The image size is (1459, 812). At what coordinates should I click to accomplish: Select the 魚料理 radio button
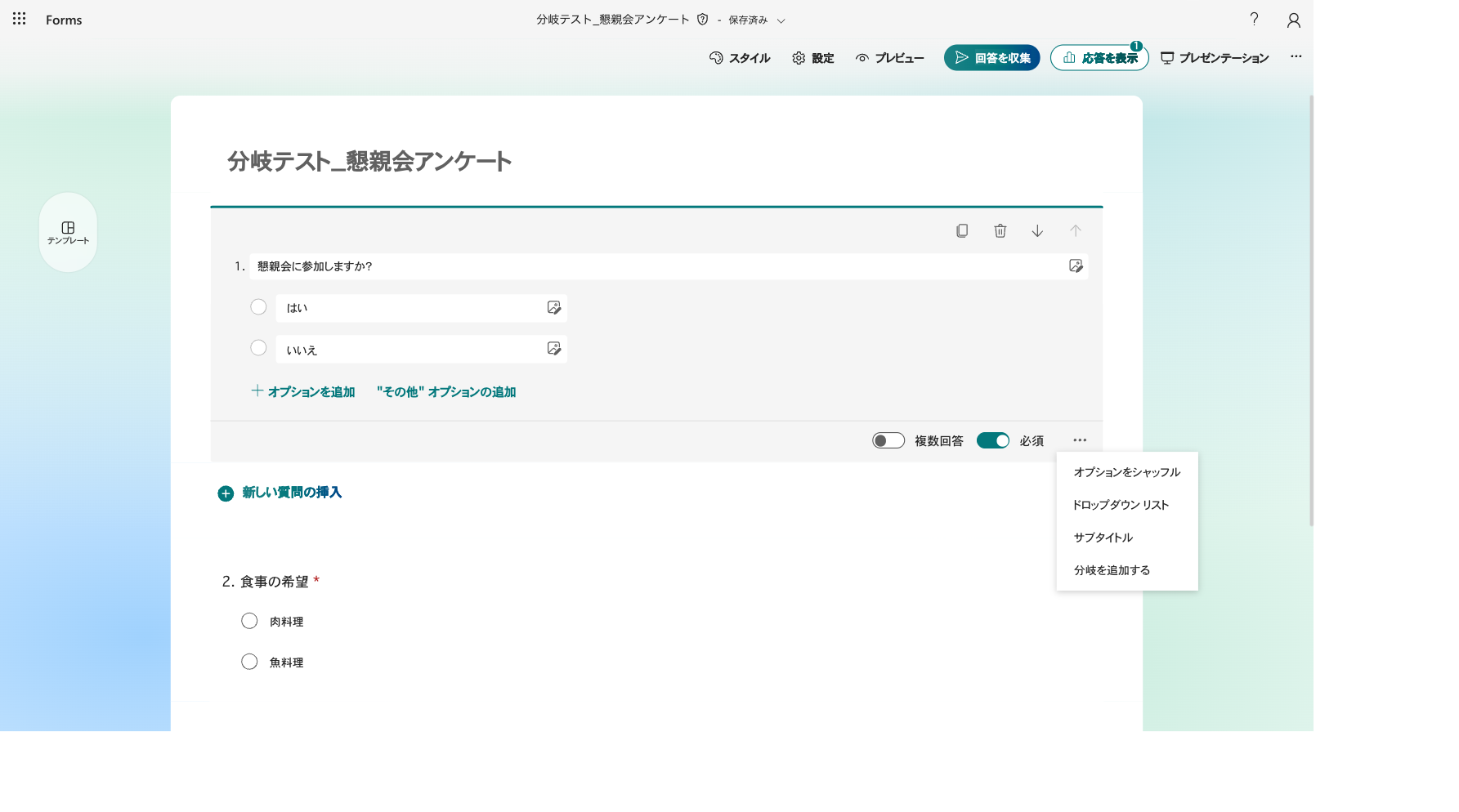(249, 662)
